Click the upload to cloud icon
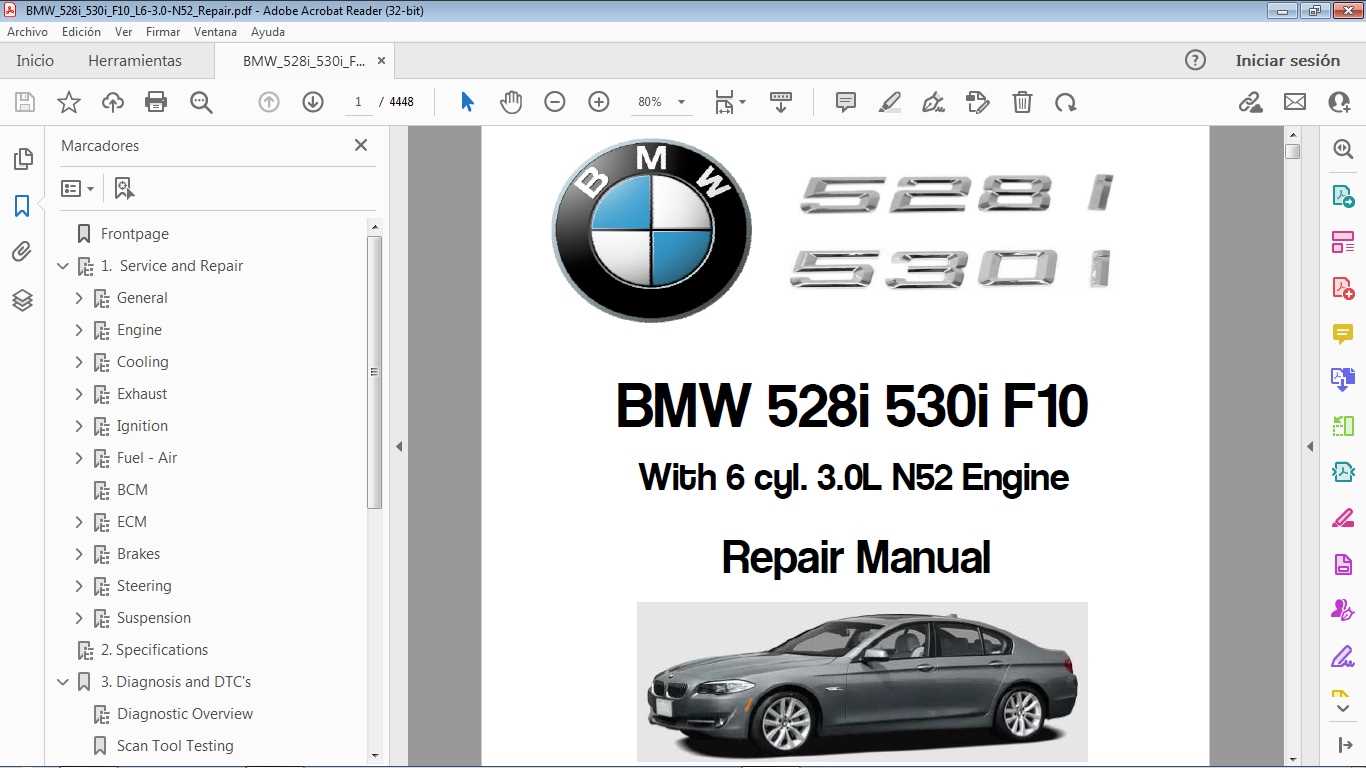This screenshot has height=768, width=1366. tap(113, 102)
